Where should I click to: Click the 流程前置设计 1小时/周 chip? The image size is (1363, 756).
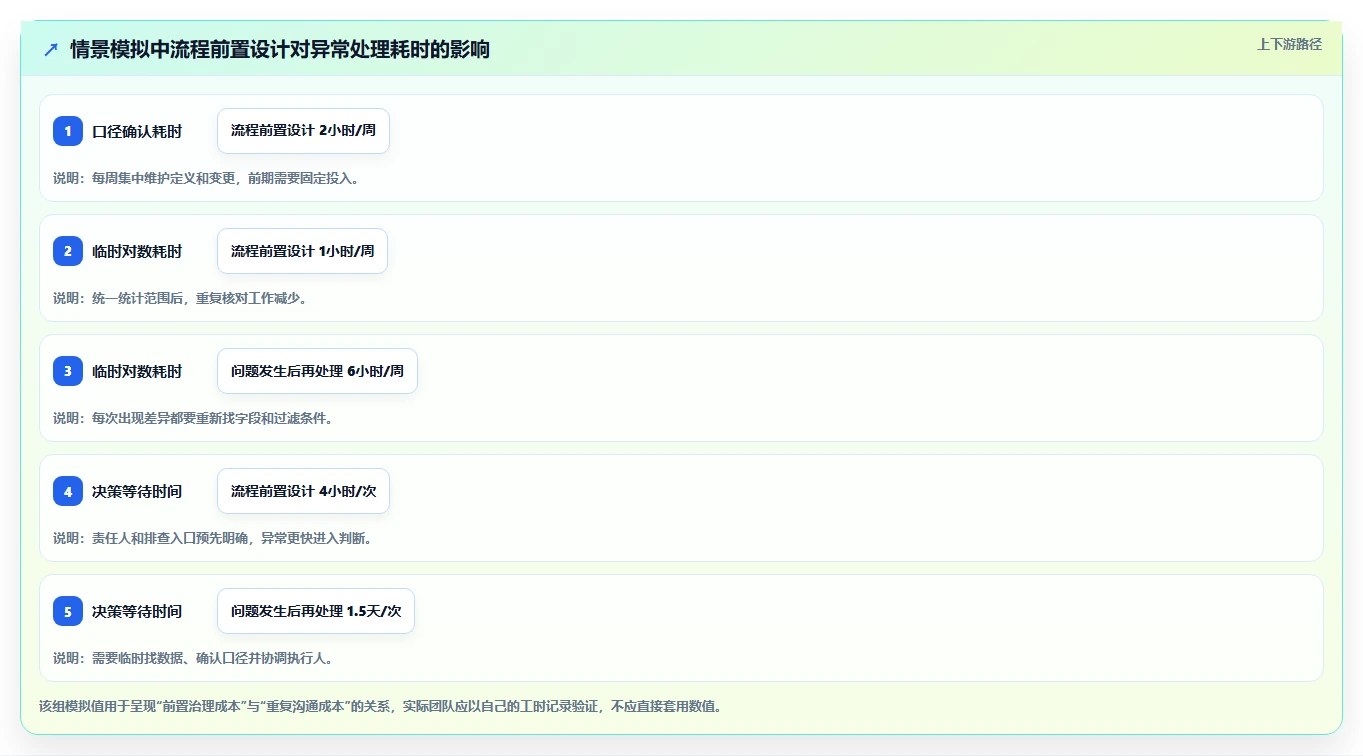tap(302, 251)
